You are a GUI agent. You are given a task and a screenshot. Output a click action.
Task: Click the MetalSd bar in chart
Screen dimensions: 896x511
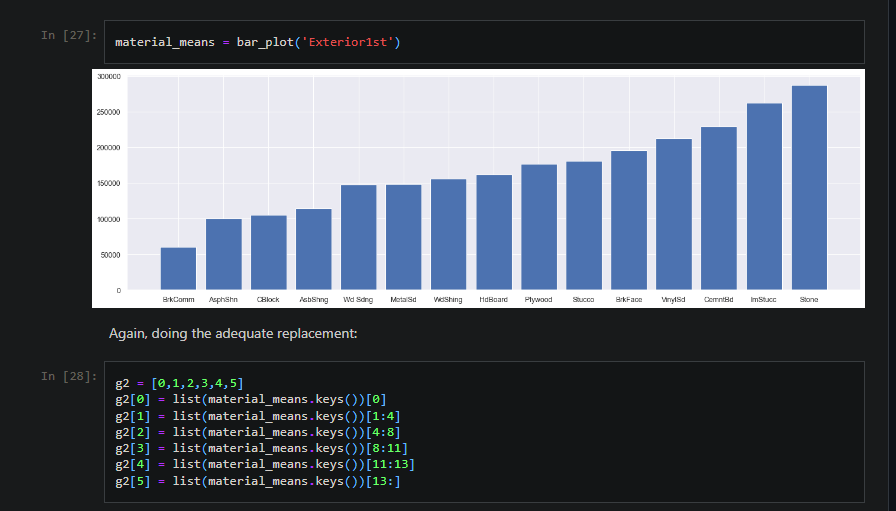click(403, 237)
